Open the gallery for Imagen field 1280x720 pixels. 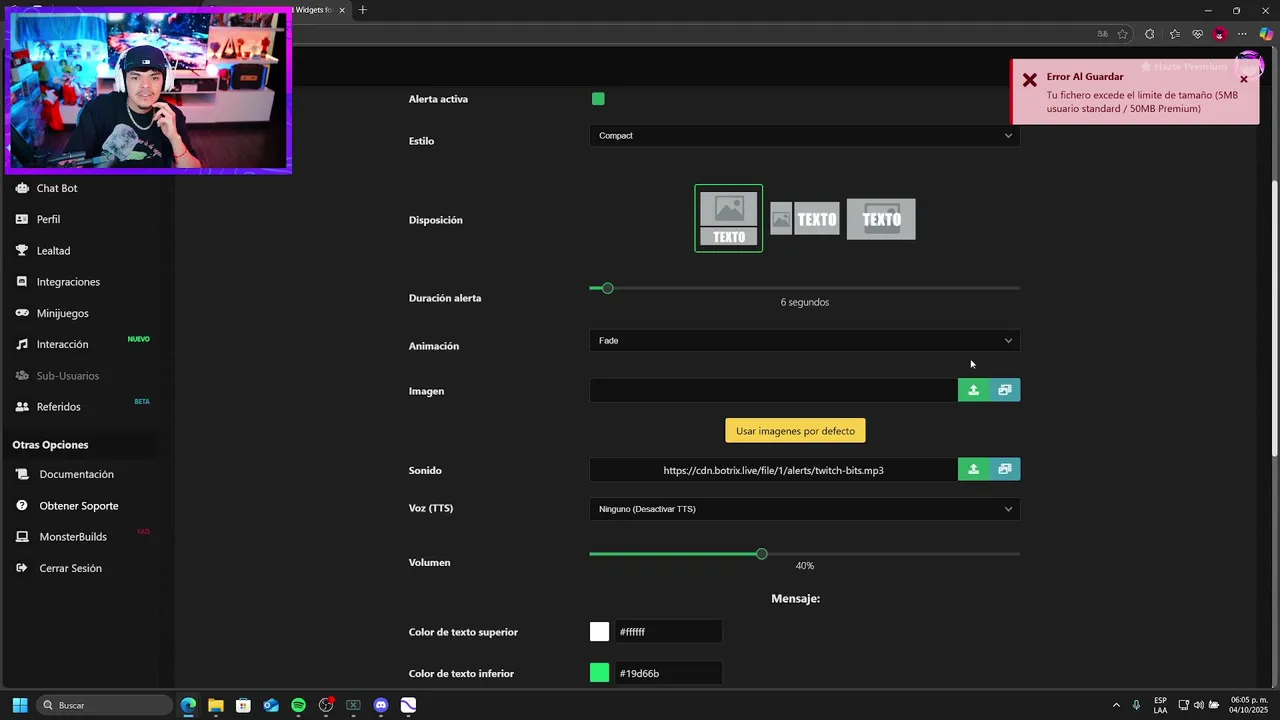(x=1005, y=390)
